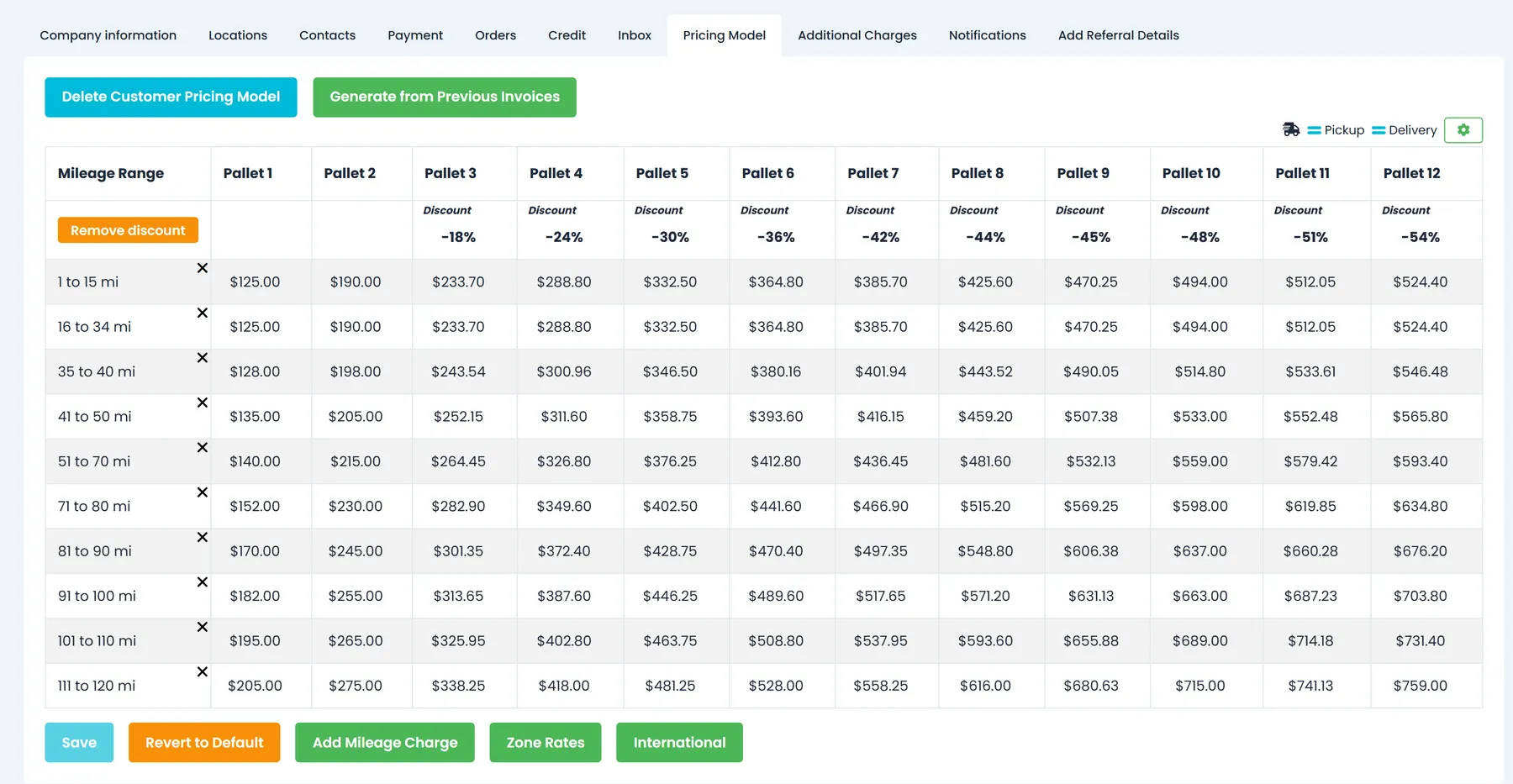Click the Remove discount button
The width and height of the screenshot is (1513, 784).
tap(128, 230)
